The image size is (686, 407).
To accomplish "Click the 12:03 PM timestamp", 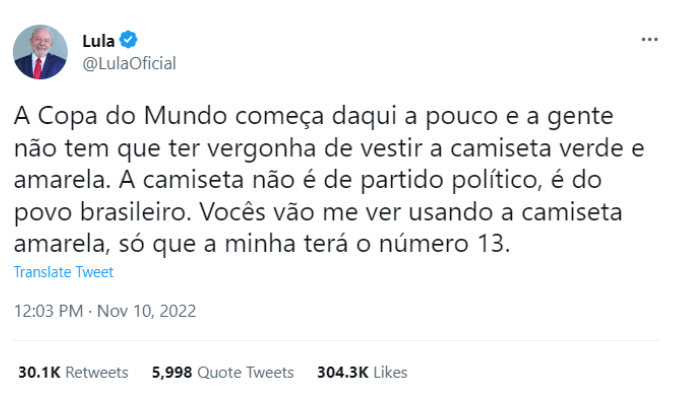I will [48, 311].
